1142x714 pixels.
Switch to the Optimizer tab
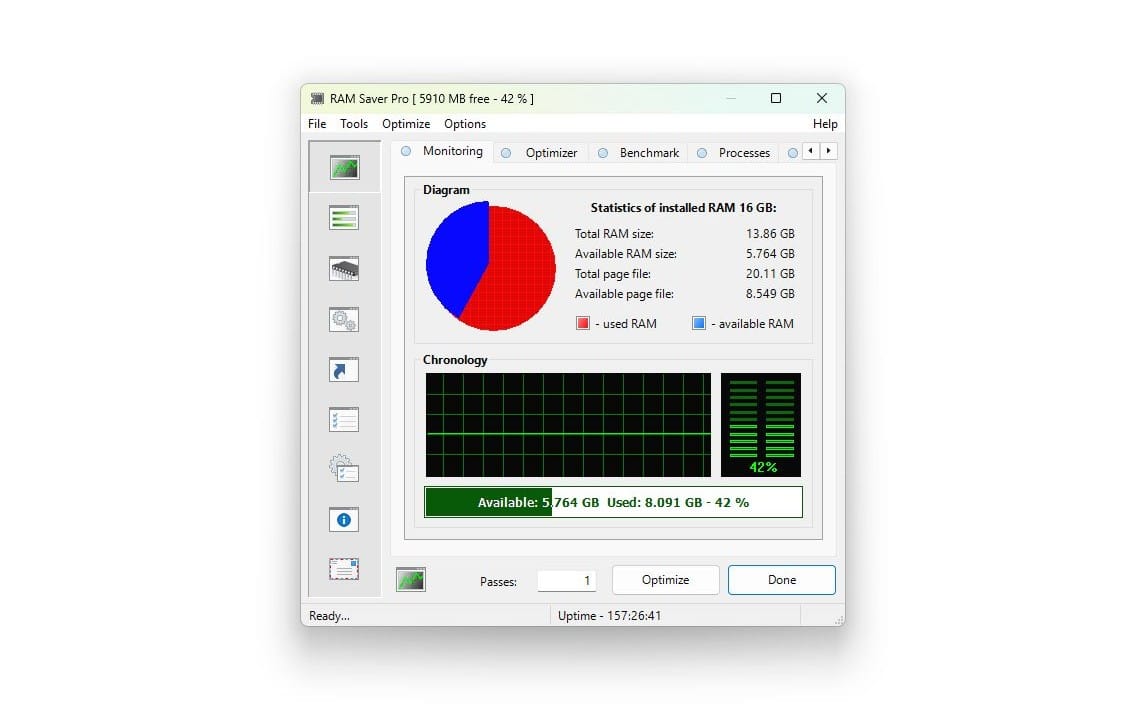tap(541, 152)
